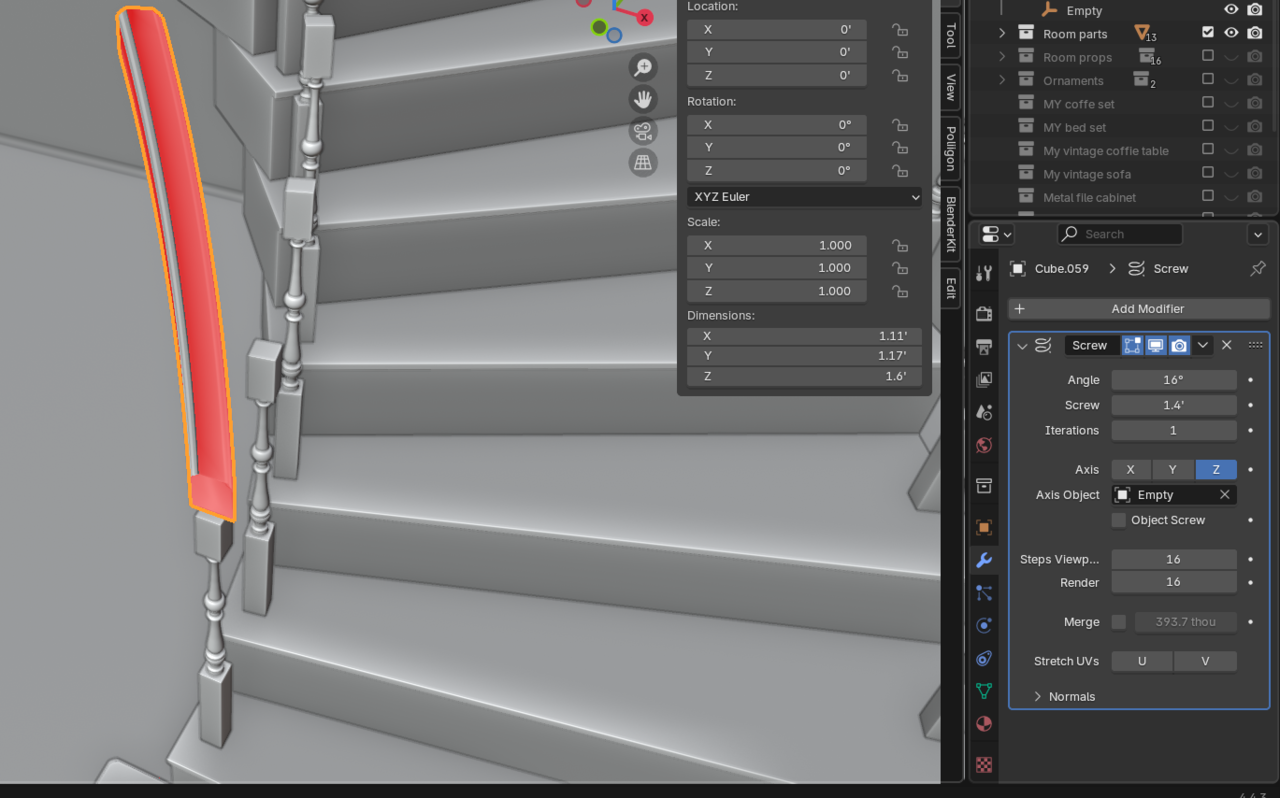This screenshot has height=798, width=1280.
Task: Hide the Empty object with eye icon
Action: point(1231,9)
